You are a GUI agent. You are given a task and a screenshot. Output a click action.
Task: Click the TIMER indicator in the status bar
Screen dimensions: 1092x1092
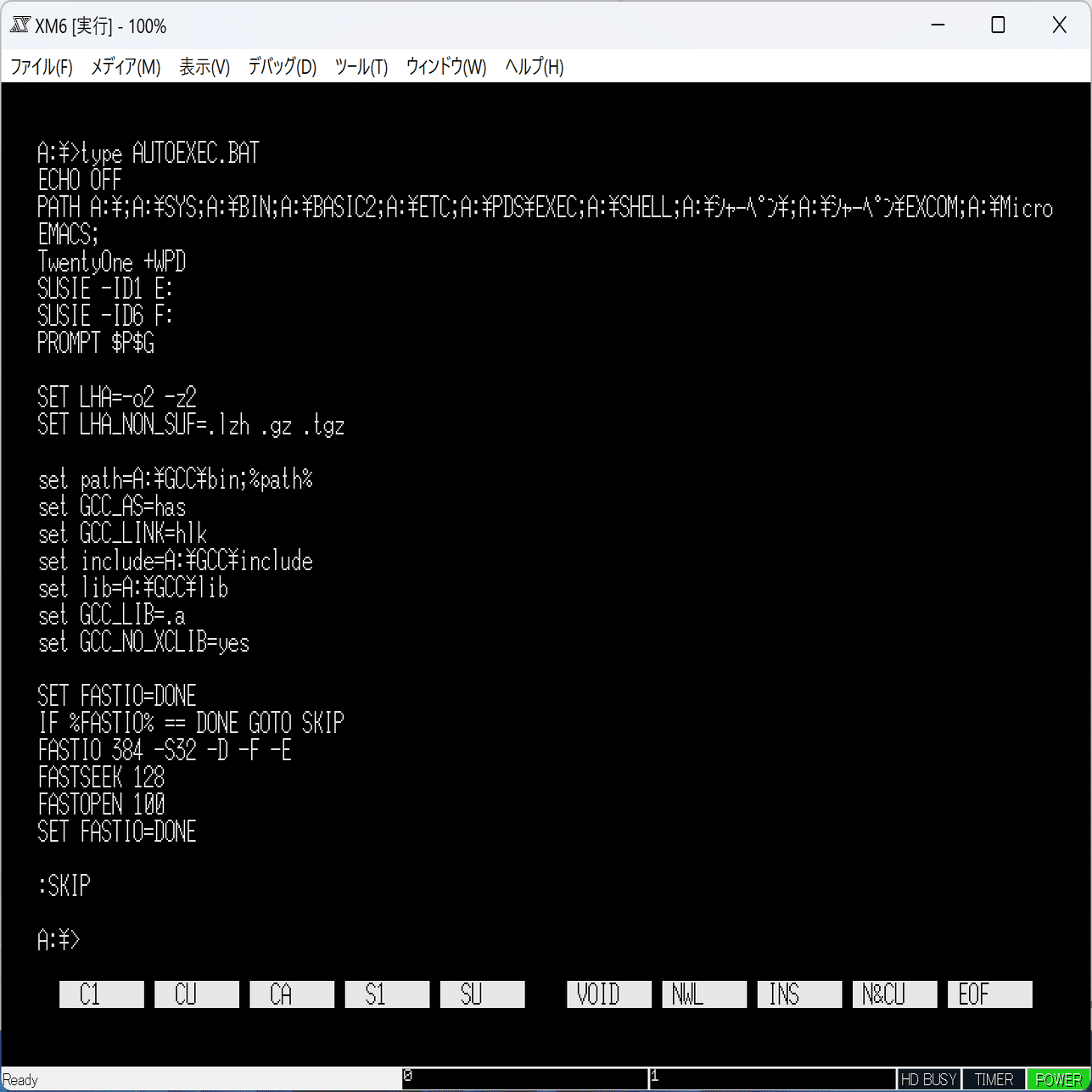(x=993, y=1078)
